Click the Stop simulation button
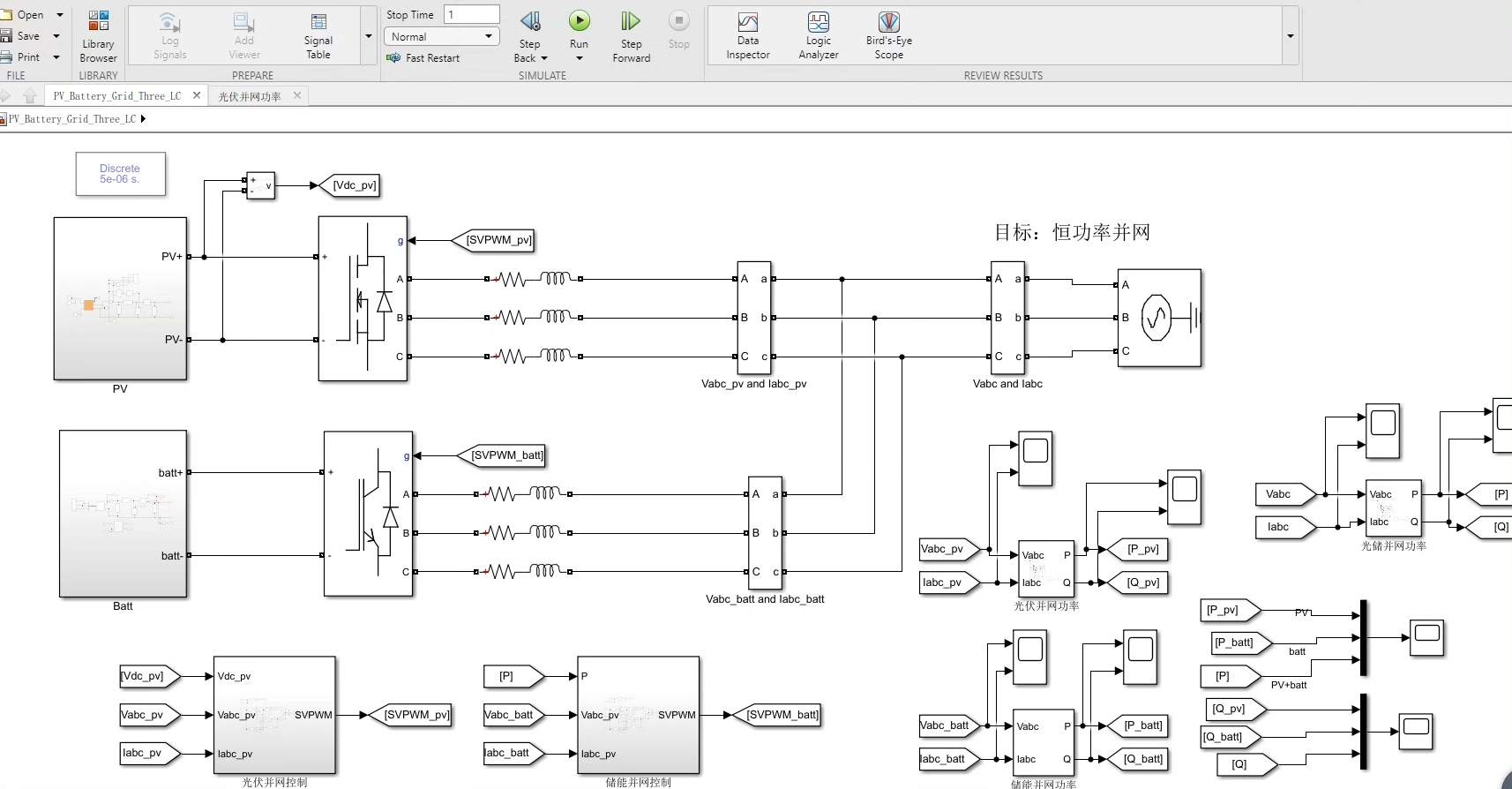Screen dimensions: 1512x789 point(678,29)
